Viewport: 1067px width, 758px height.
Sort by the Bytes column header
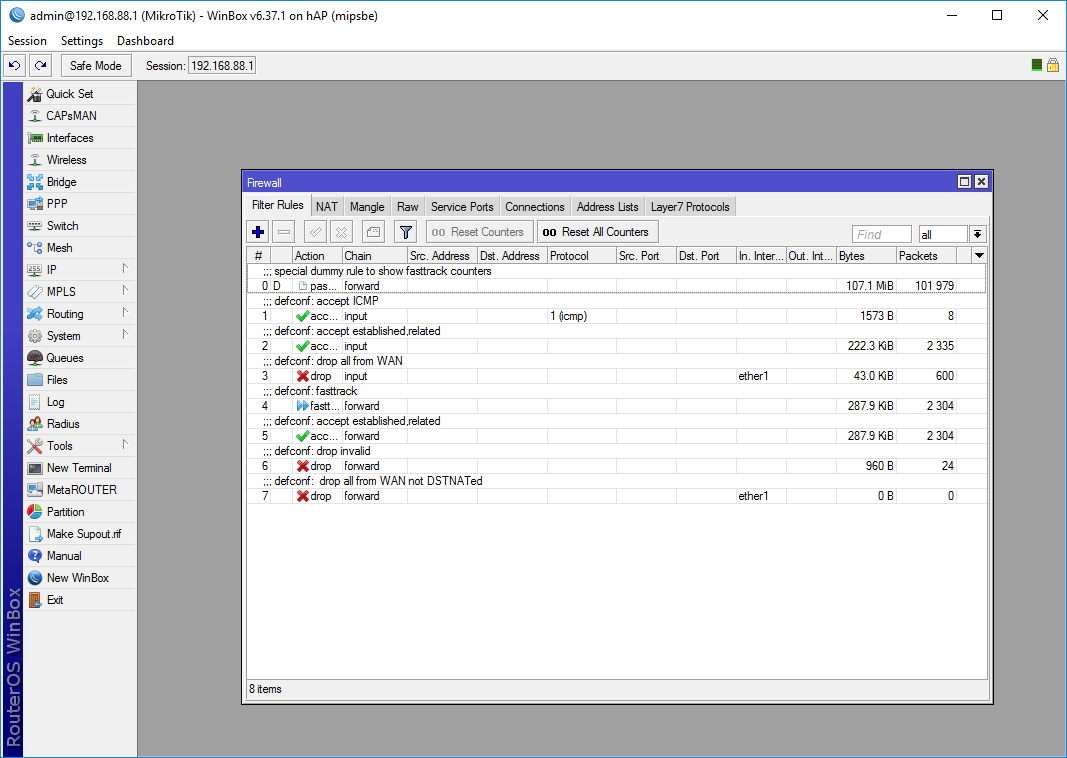click(866, 256)
